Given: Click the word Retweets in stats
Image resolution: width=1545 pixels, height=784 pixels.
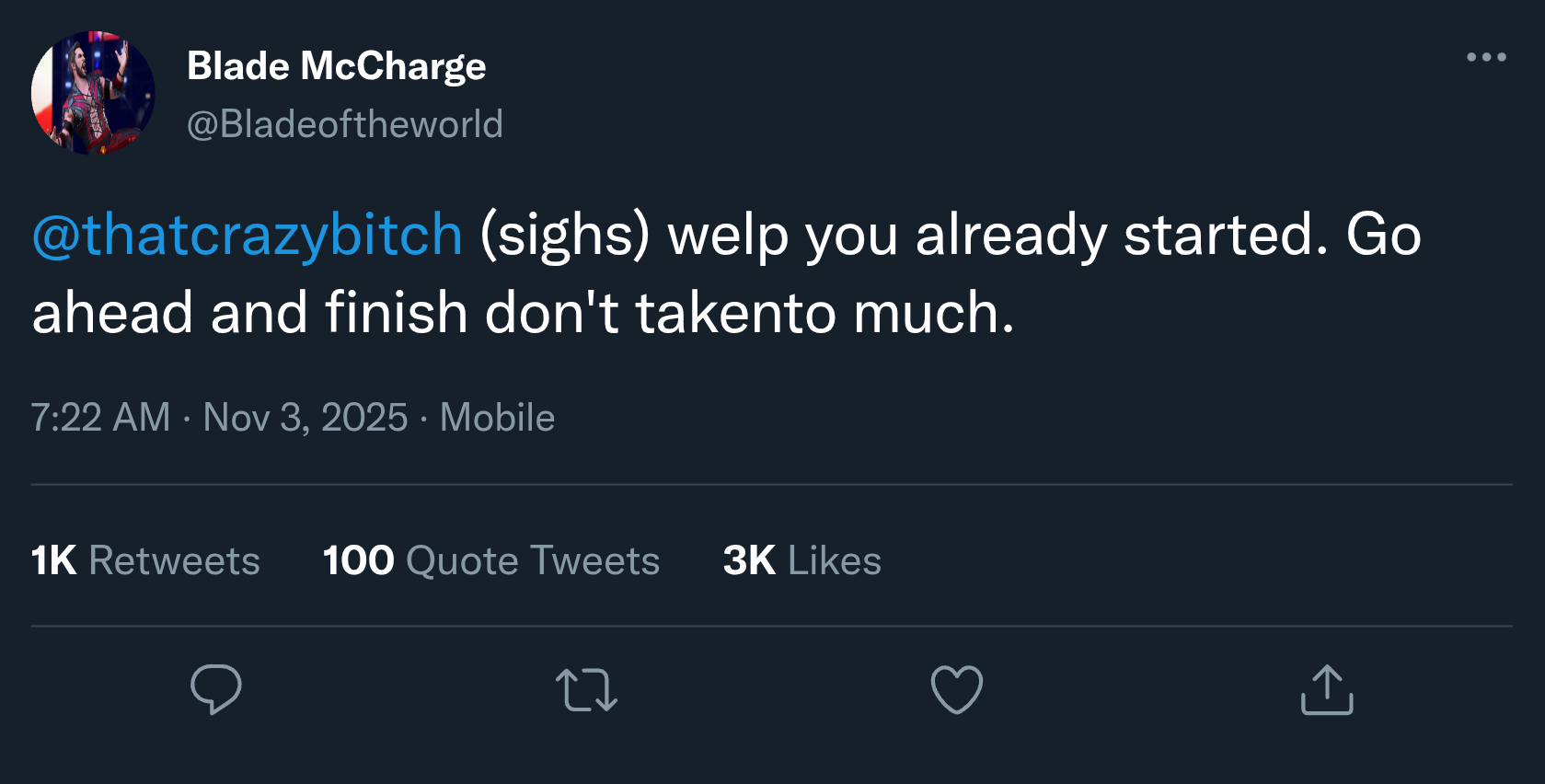Looking at the screenshot, I should click(174, 560).
